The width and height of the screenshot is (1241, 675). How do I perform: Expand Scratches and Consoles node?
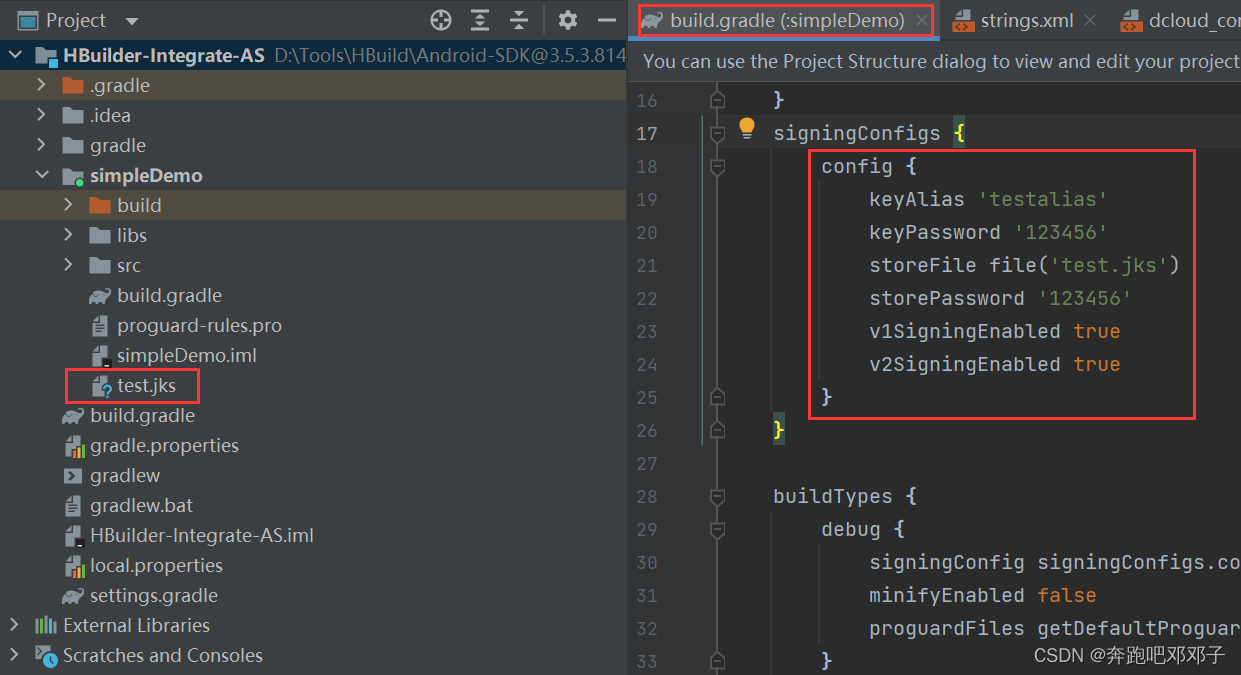[14, 655]
